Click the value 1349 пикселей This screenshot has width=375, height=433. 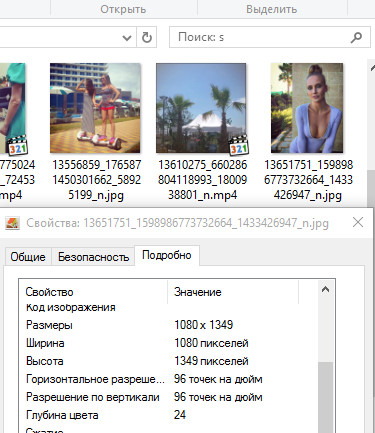pyautogui.click(x=211, y=361)
